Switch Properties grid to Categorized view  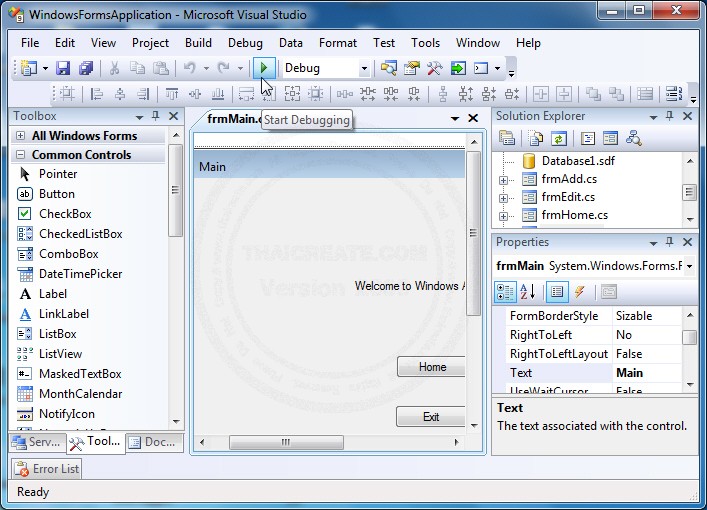[x=505, y=292]
